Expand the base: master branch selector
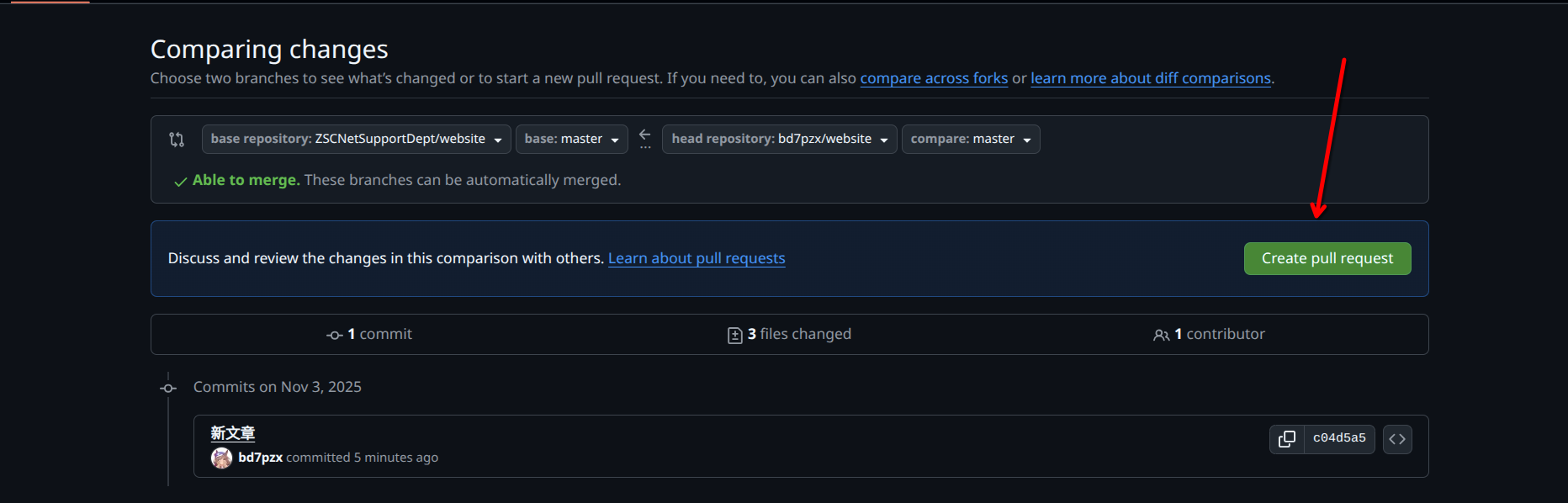The image size is (1568, 503). click(x=571, y=140)
